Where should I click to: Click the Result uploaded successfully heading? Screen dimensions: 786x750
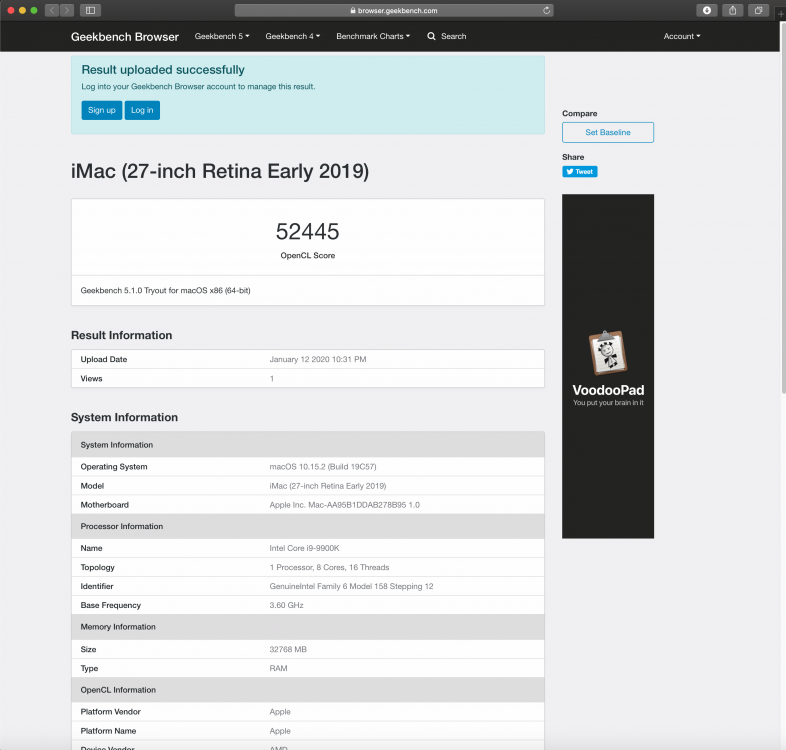163,70
